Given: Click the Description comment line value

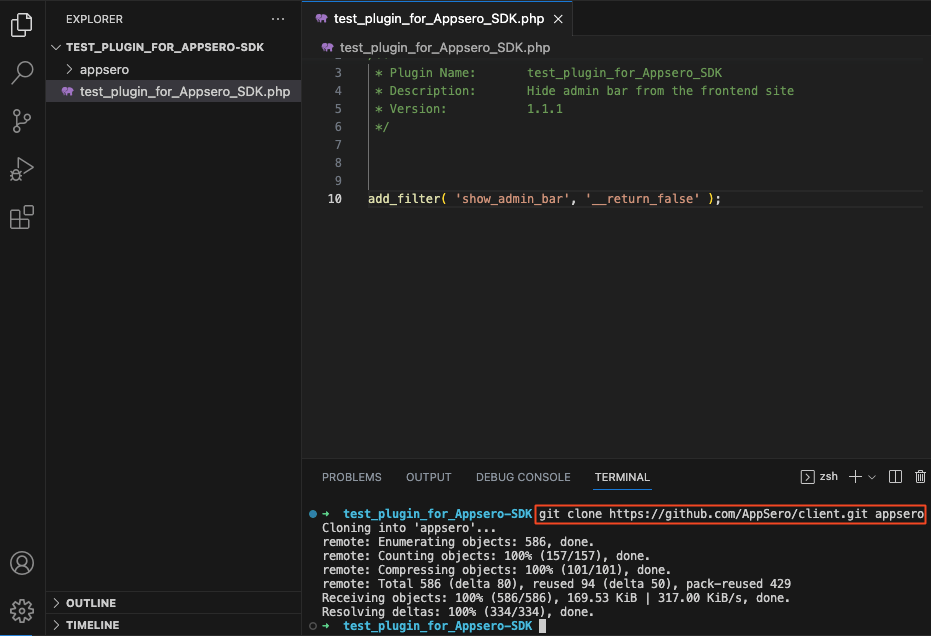Looking at the screenshot, I should click(660, 91).
